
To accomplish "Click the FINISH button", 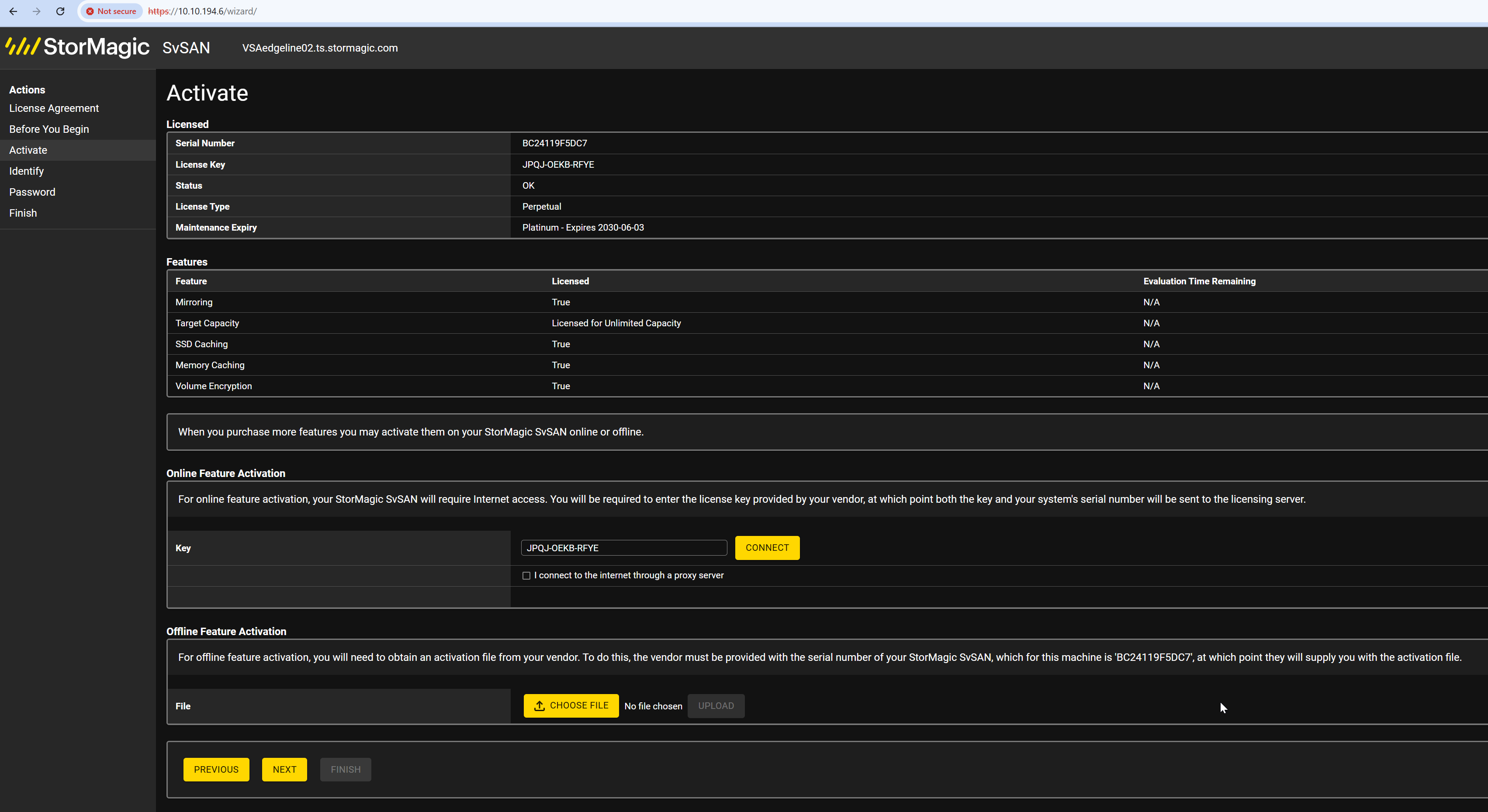I will point(346,770).
